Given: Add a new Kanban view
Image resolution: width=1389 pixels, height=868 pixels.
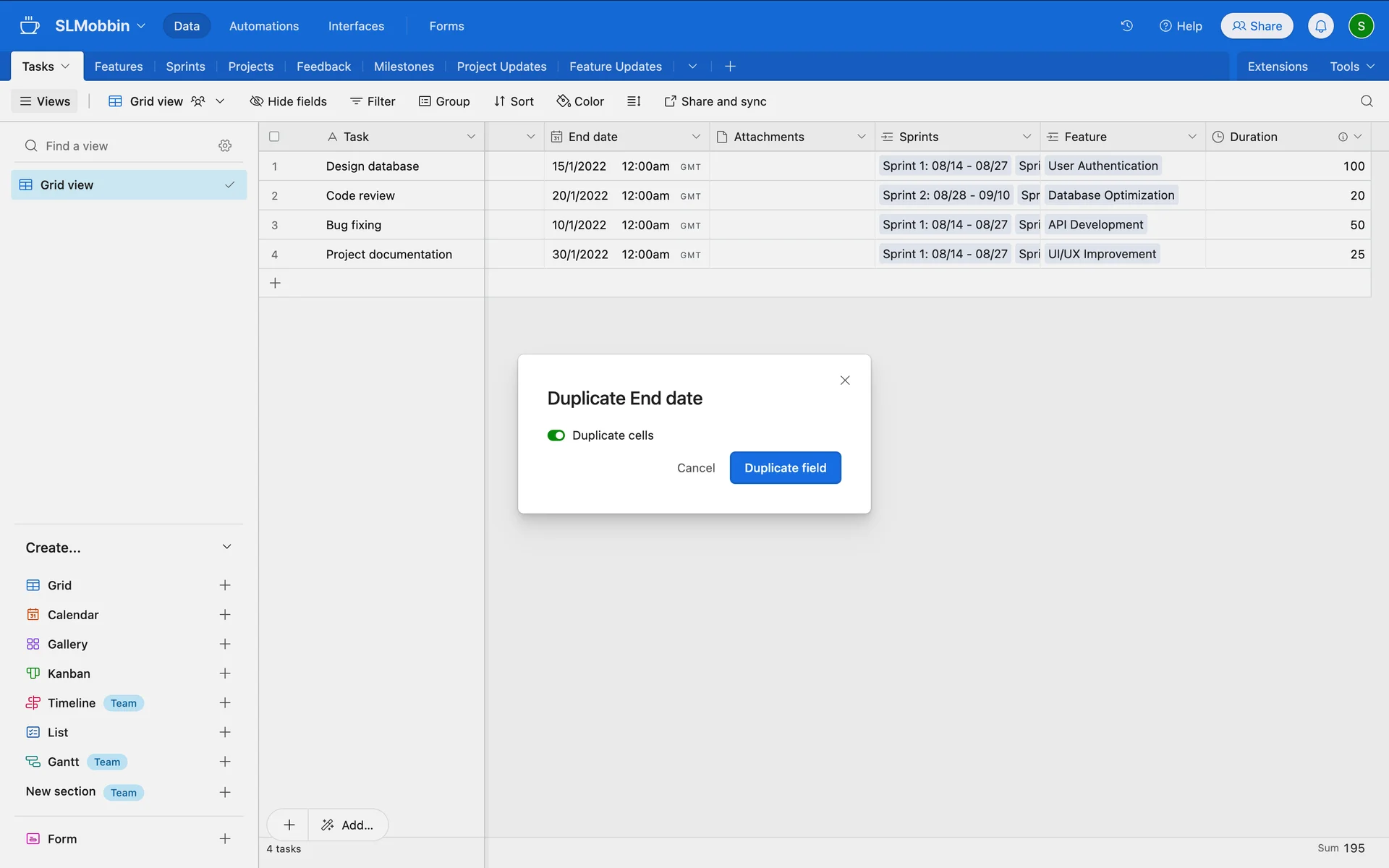Looking at the screenshot, I should click(x=225, y=673).
